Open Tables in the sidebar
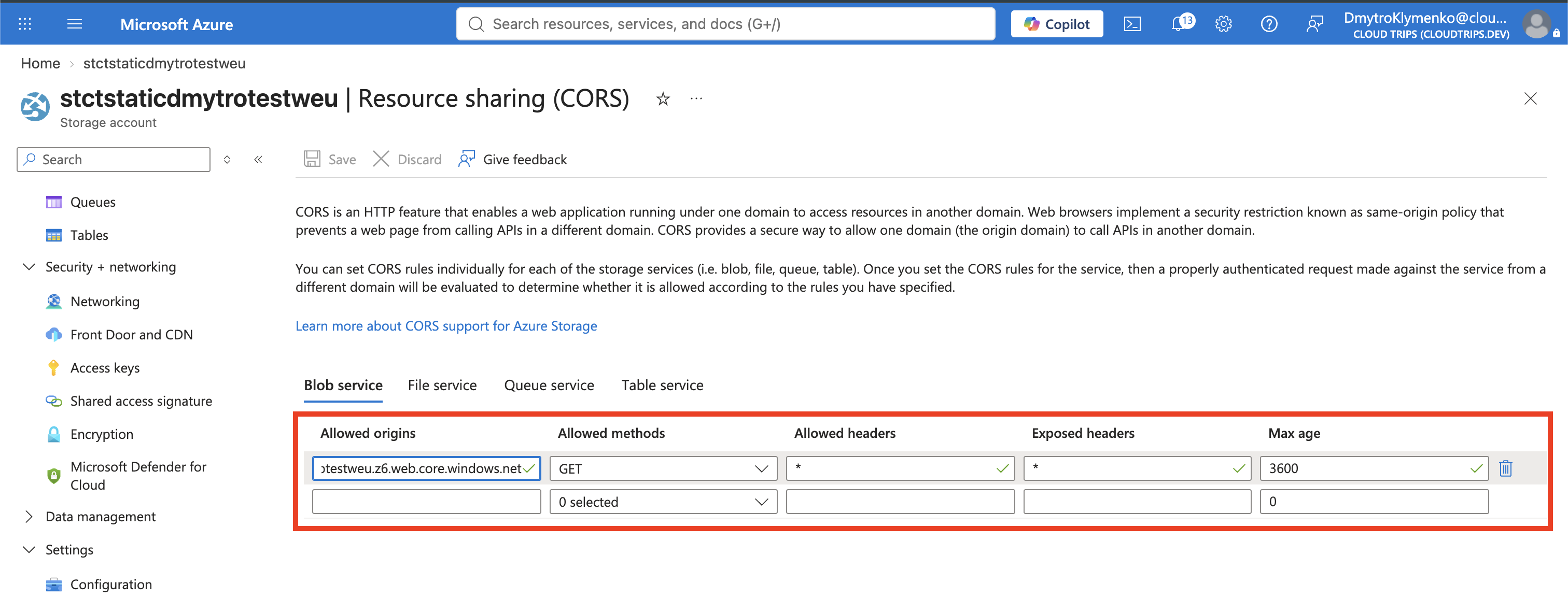 (x=89, y=235)
